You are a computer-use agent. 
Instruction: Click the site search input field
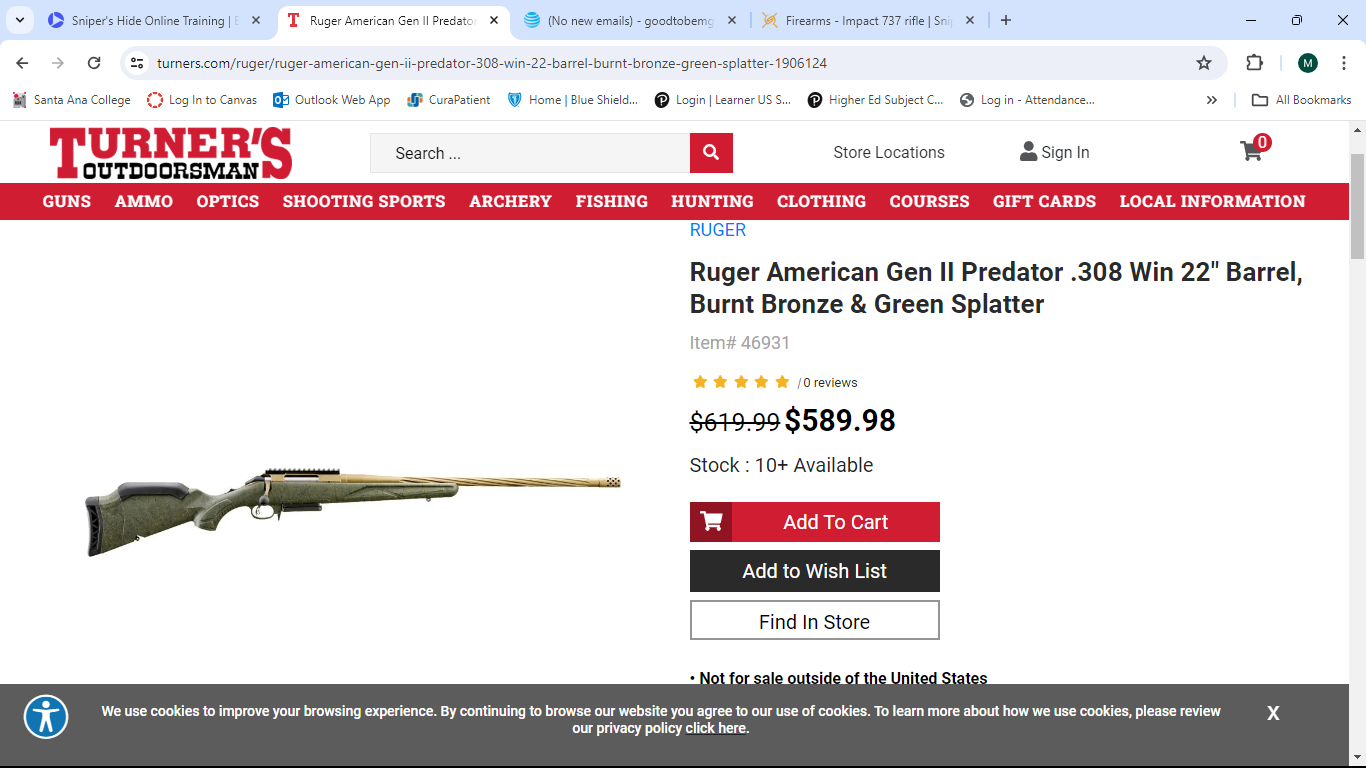coord(530,153)
